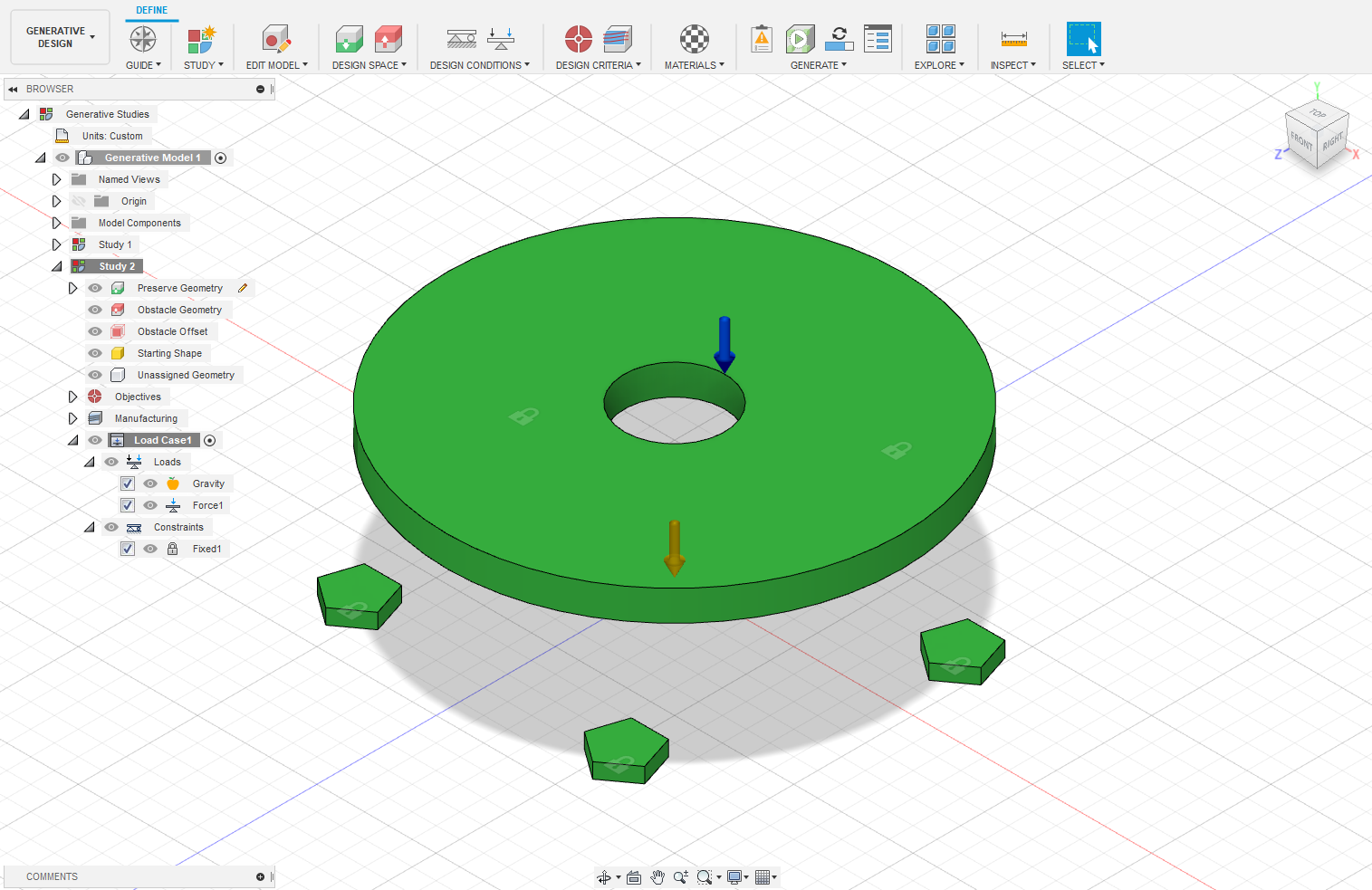Activate the Select tool icon
Image resolution: width=1372 pixels, height=890 pixels.
tap(1083, 39)
